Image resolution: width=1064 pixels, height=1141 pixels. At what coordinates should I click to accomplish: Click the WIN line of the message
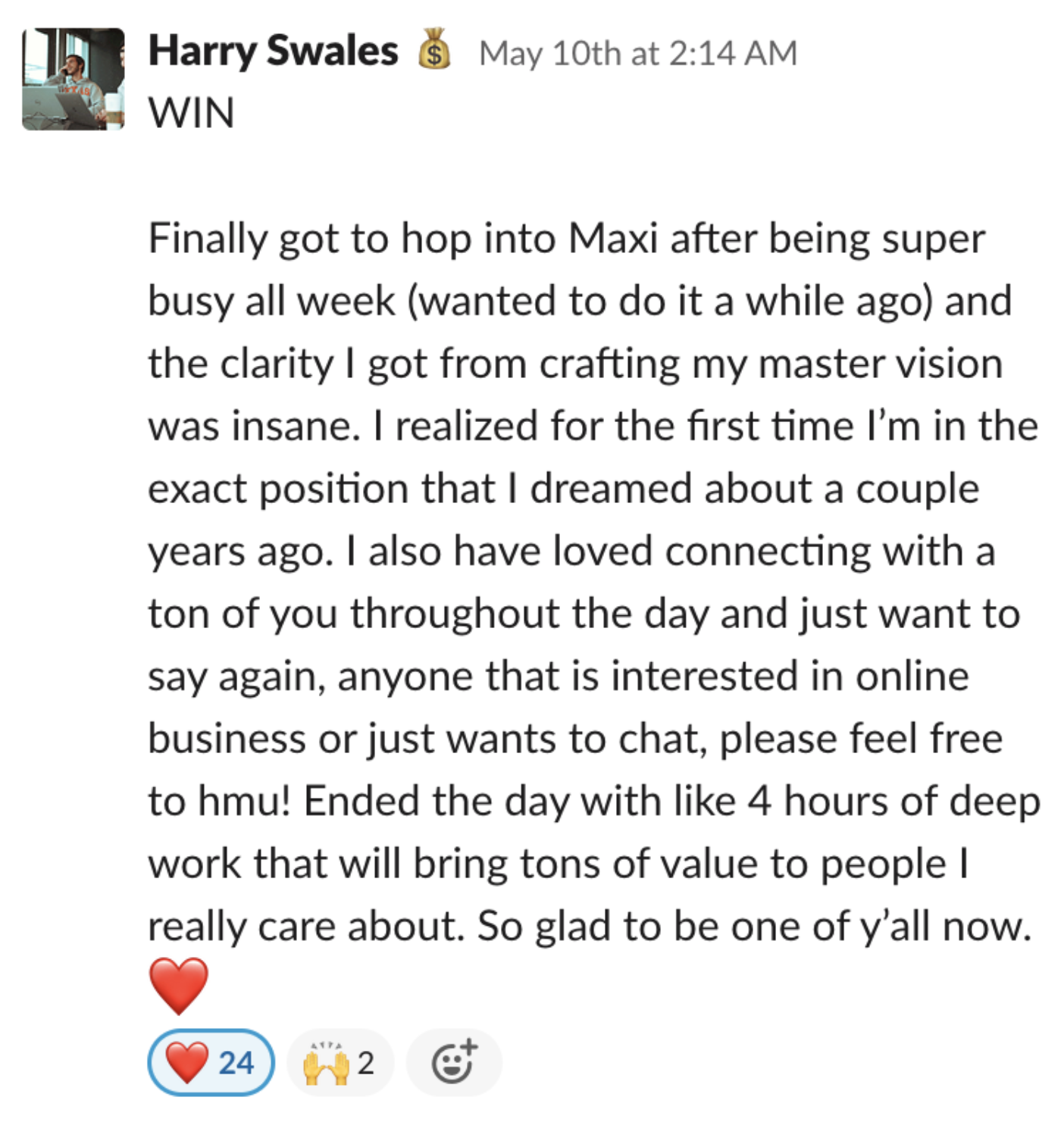tap(191, 114)
